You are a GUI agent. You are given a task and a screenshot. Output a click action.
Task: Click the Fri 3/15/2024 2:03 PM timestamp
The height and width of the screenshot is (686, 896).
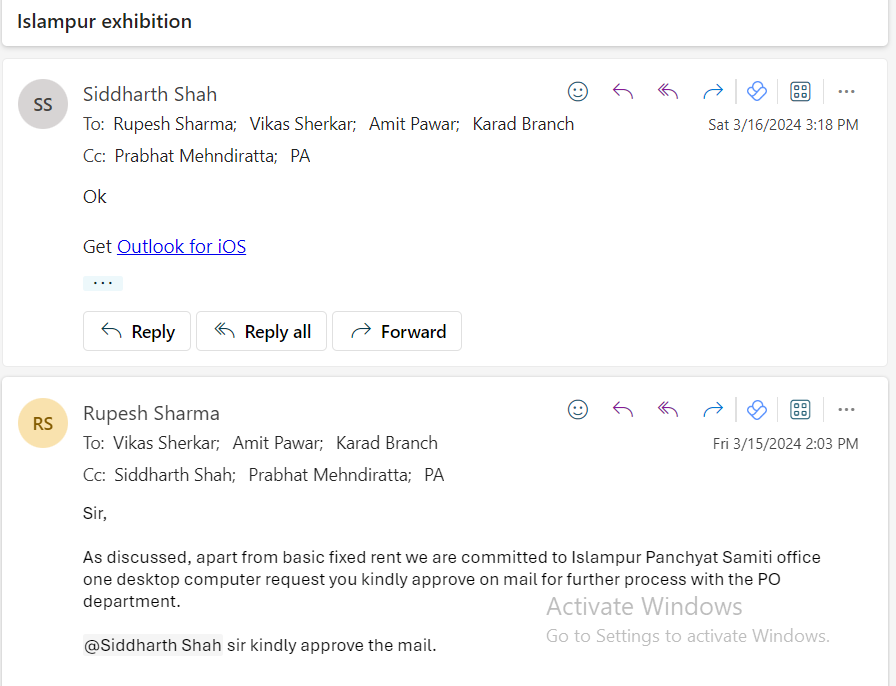[x=785, y=444]
